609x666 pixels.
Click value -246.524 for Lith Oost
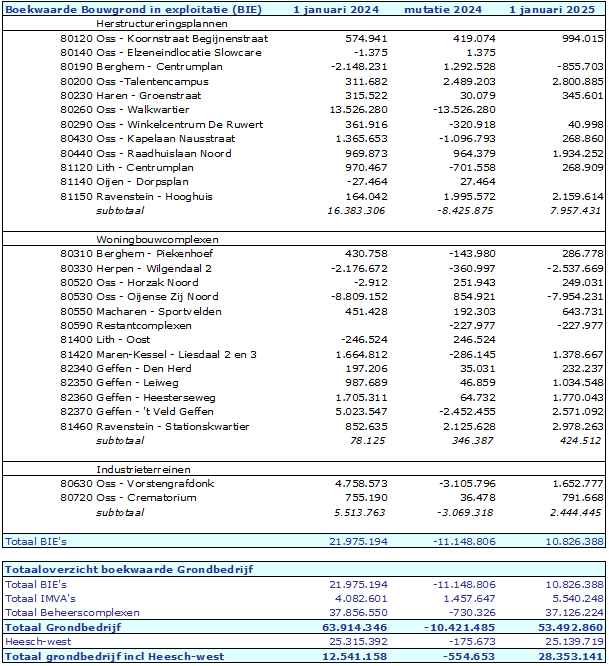(x=364, y=340)
